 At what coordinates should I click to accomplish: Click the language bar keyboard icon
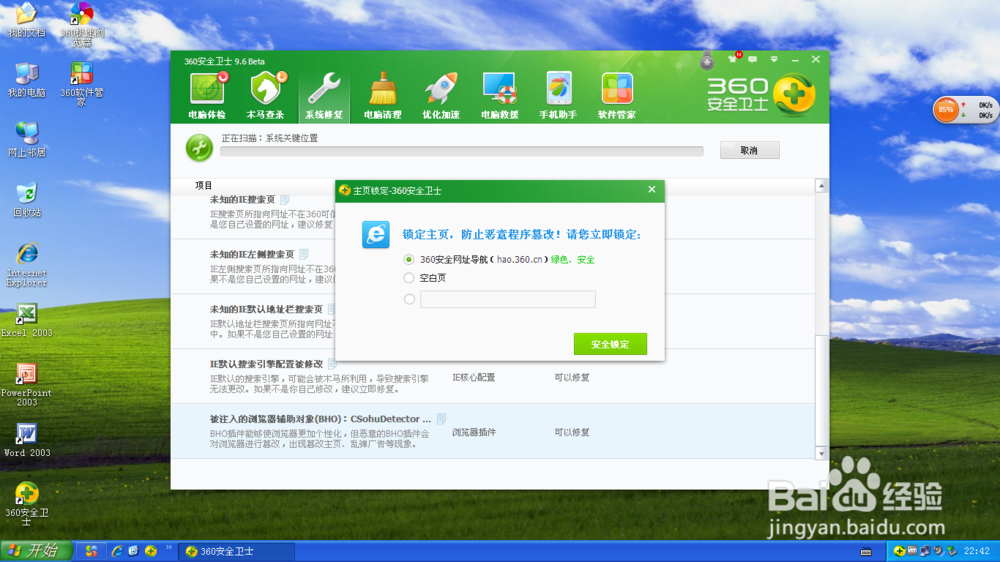(x=865, y=551)
